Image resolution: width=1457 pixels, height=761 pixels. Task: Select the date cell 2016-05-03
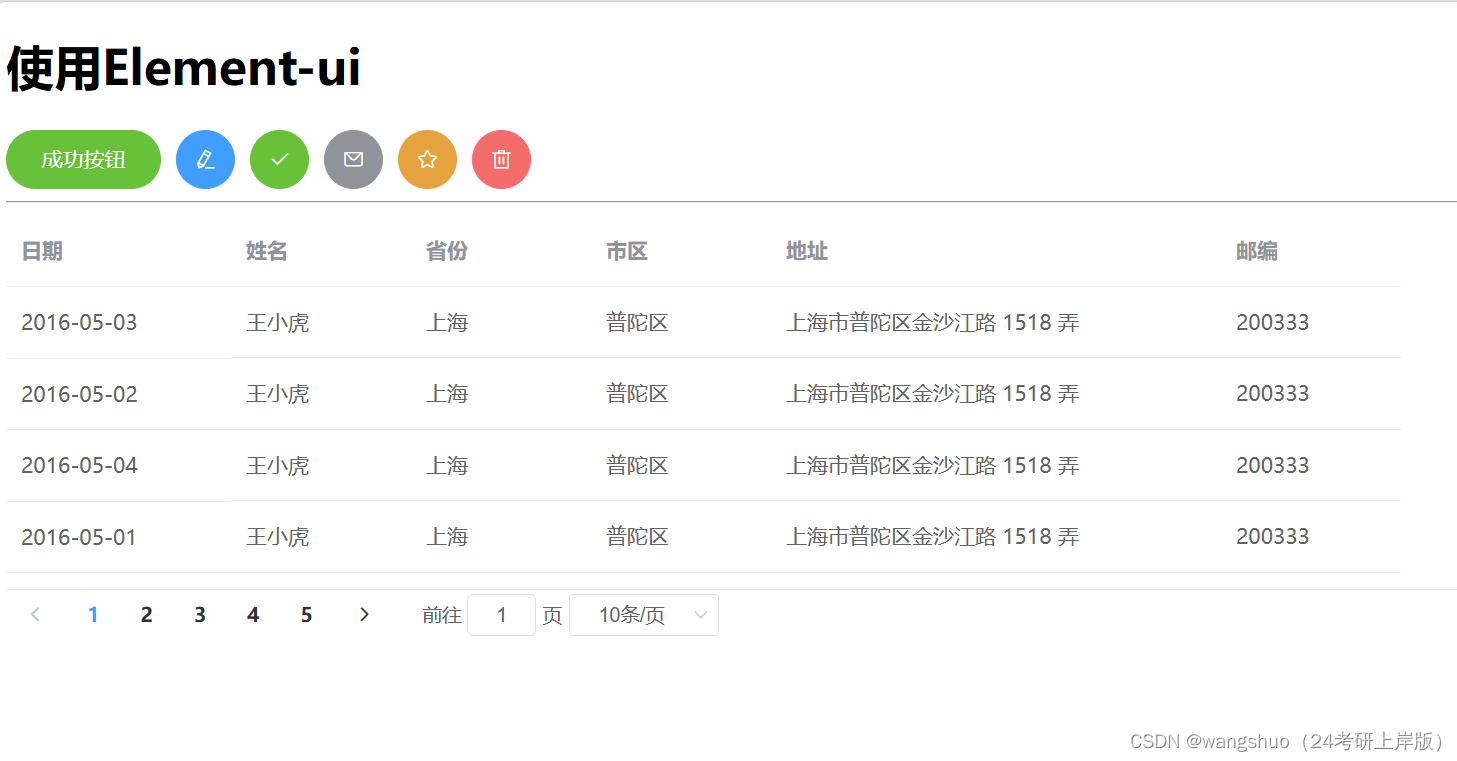coord(79,322)
